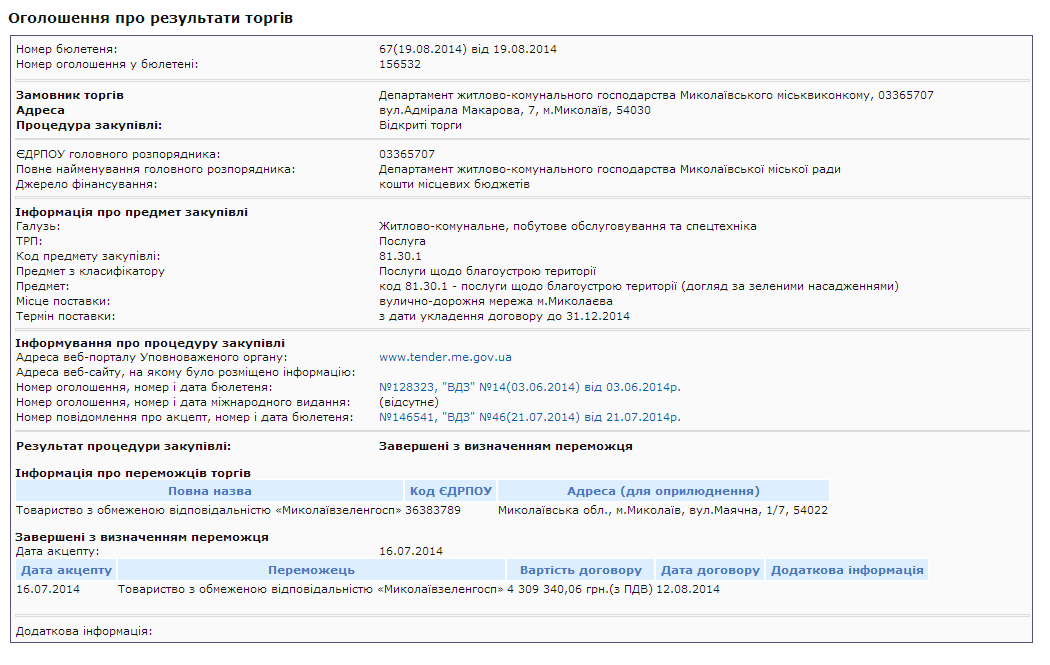Click the announcement number 156532
Viewport: 1050px width, 665px height.
point(400,64)
